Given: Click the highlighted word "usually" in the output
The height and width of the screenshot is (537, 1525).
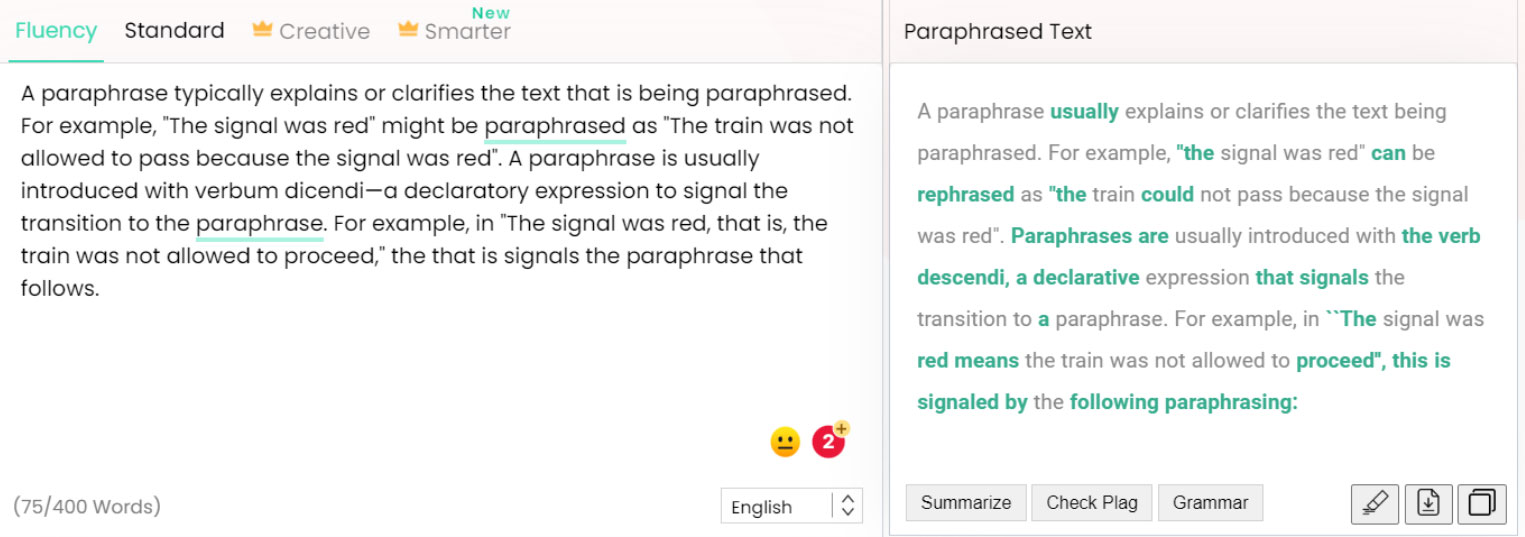Looking at the screenshot, I should coord(1084,111).
